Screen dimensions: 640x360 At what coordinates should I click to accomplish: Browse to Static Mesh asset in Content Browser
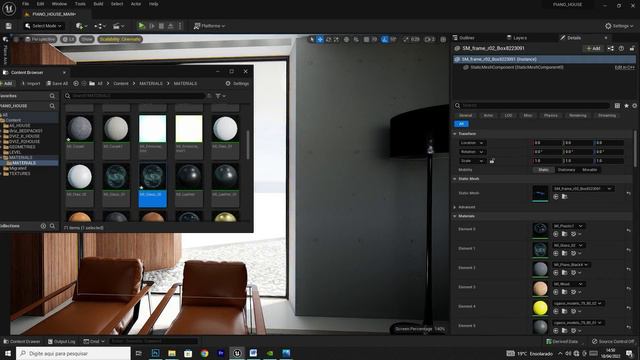click(564, 197)
